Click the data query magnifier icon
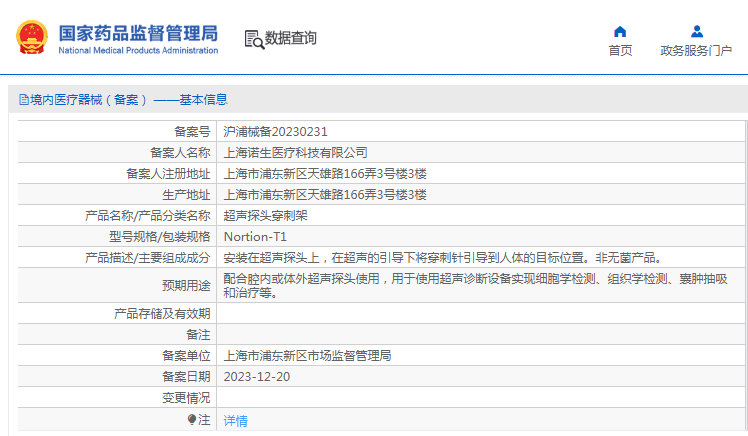The height and width of the screenshot is (436, 748). pos(254,40)
